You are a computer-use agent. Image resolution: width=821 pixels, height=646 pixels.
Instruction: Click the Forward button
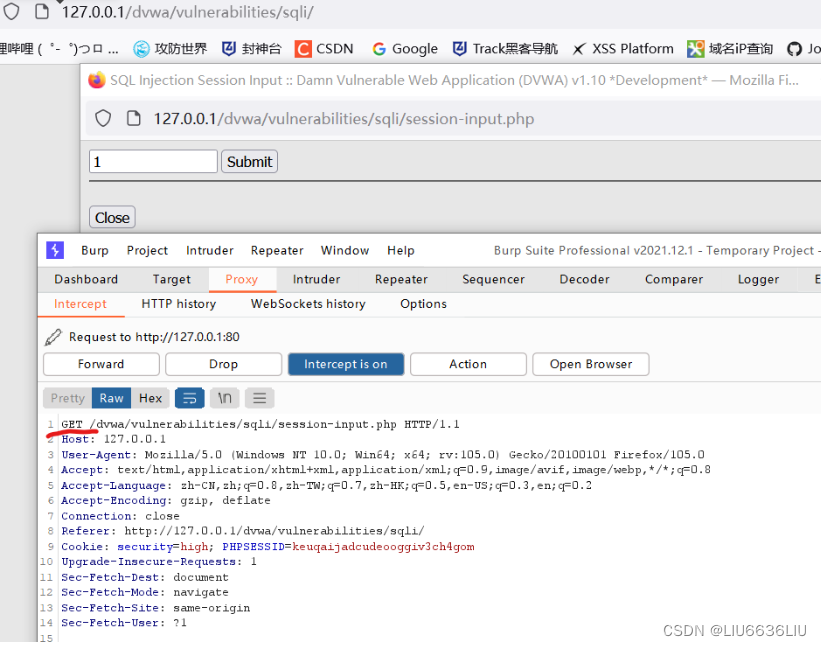pyautogui.click(x=100, y=364)
